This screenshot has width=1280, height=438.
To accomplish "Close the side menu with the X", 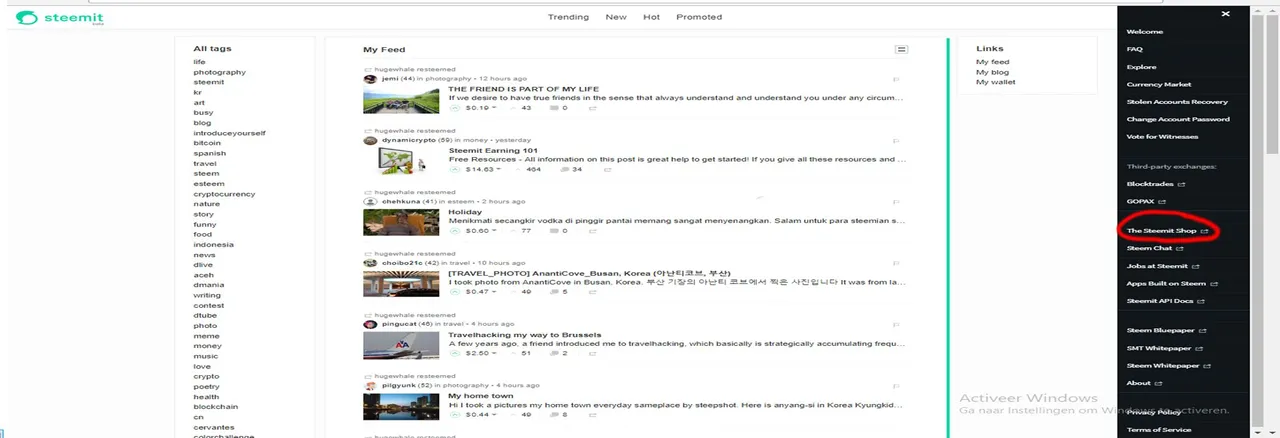I will pyautogui.click(x=1225, y=14).
